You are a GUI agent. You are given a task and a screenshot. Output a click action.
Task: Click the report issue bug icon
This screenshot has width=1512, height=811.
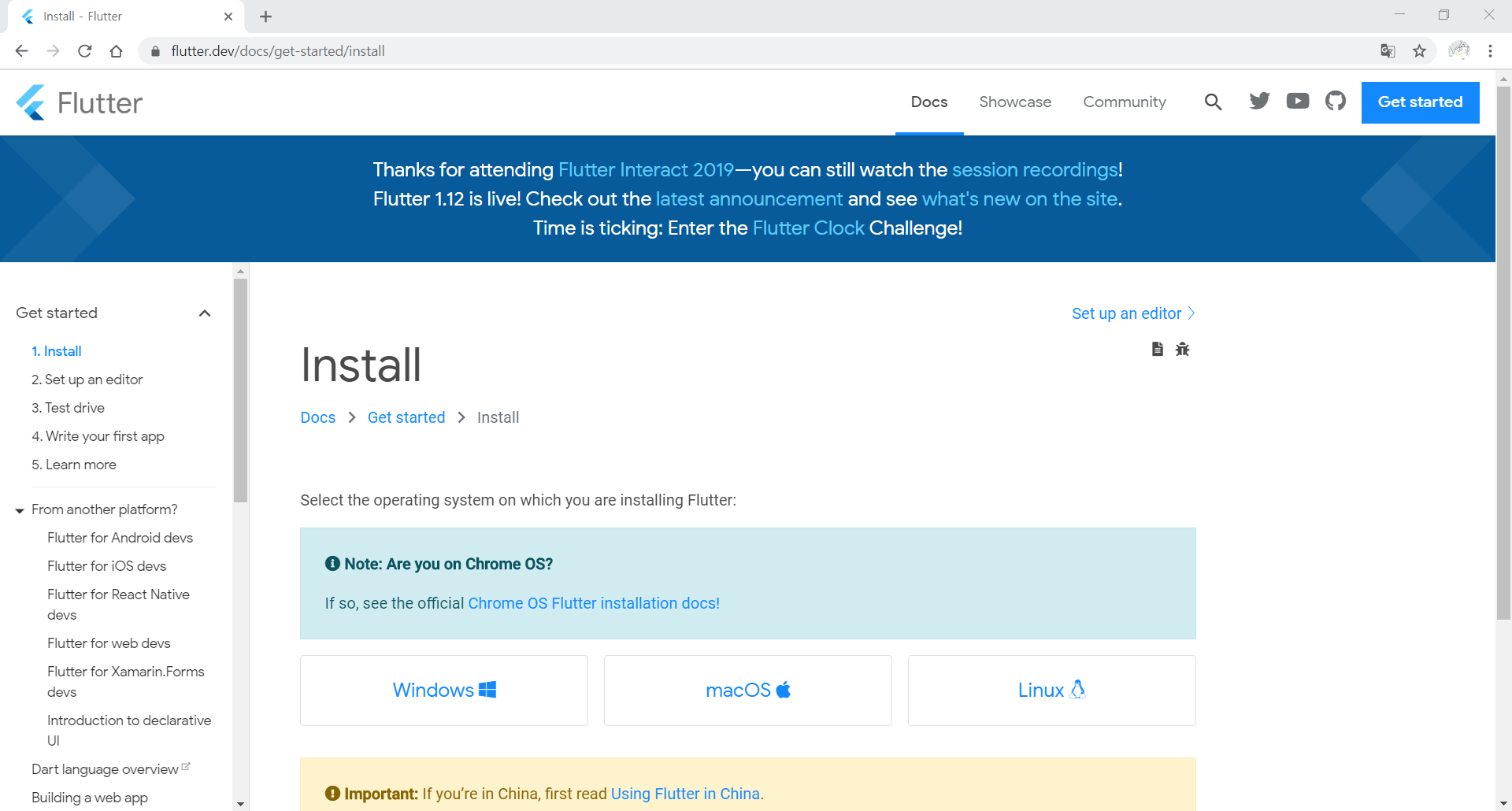pyautogui.click(x=1182, y=349)
